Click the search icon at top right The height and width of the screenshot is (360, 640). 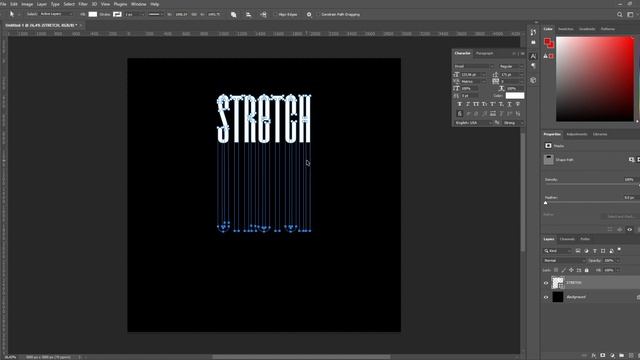620,14
